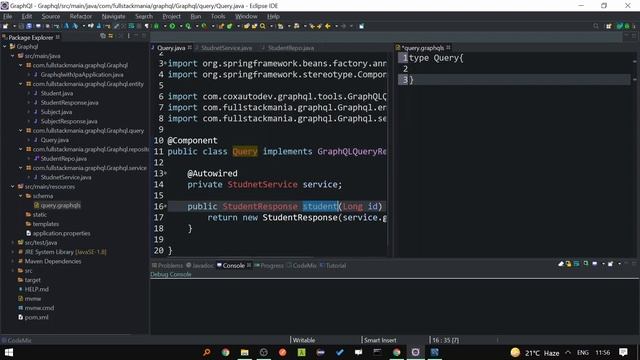This screenshot has width=640, height=360.
Task: Click the New file toolbar icon
Action: click(5, 26)
